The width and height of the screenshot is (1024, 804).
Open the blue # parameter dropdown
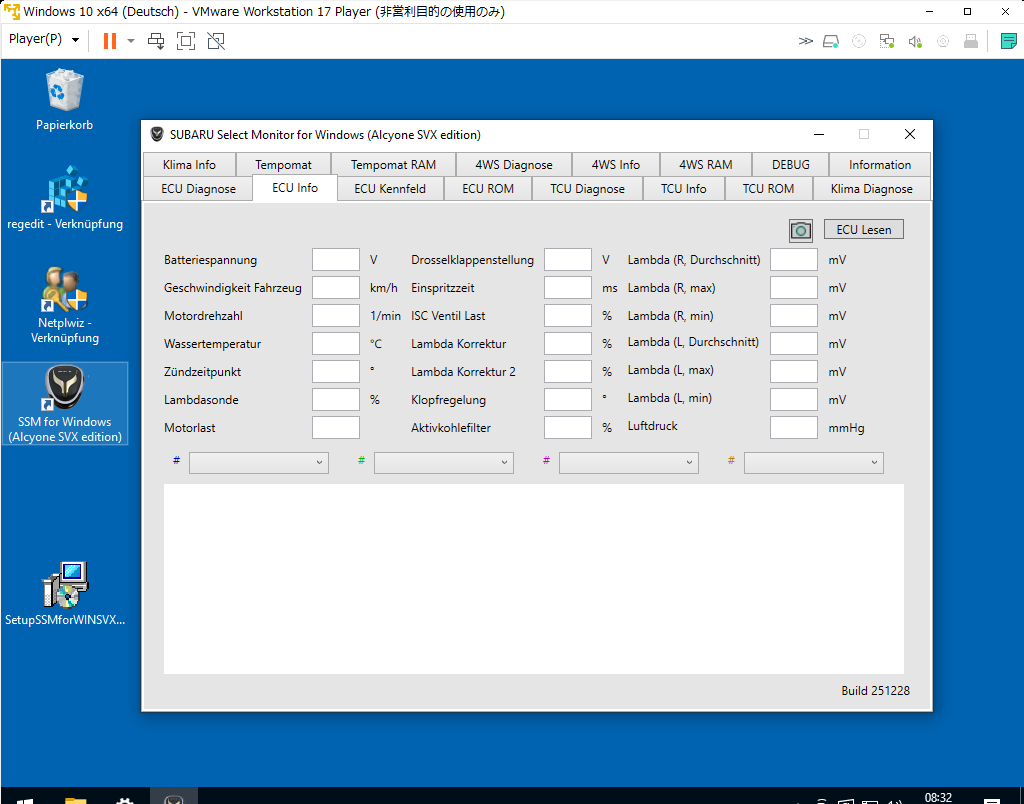pyautogui.click(x=258, y=462)
